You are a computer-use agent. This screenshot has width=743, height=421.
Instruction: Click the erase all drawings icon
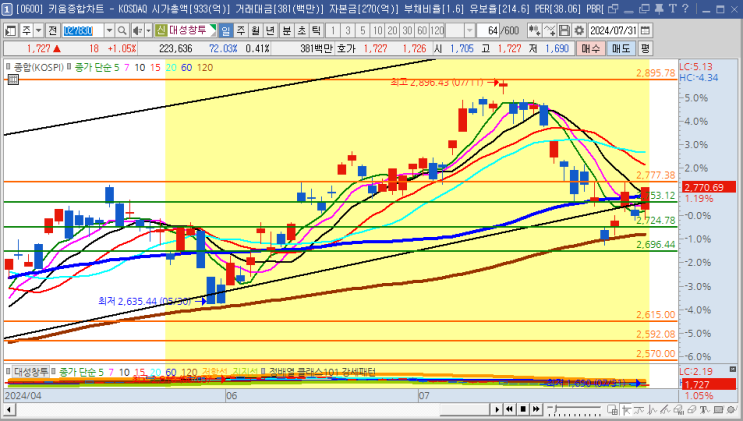(679, 409)
